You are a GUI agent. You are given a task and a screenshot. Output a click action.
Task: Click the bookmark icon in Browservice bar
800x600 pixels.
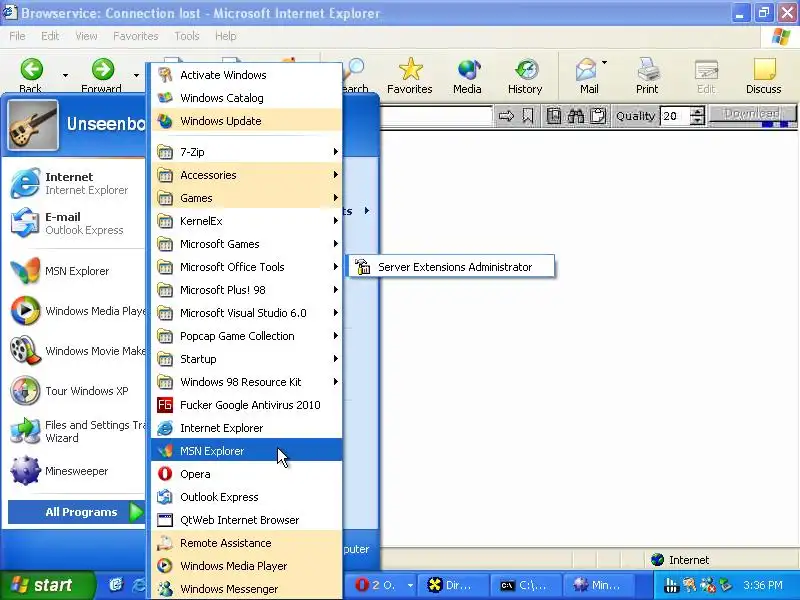[528, 116]
